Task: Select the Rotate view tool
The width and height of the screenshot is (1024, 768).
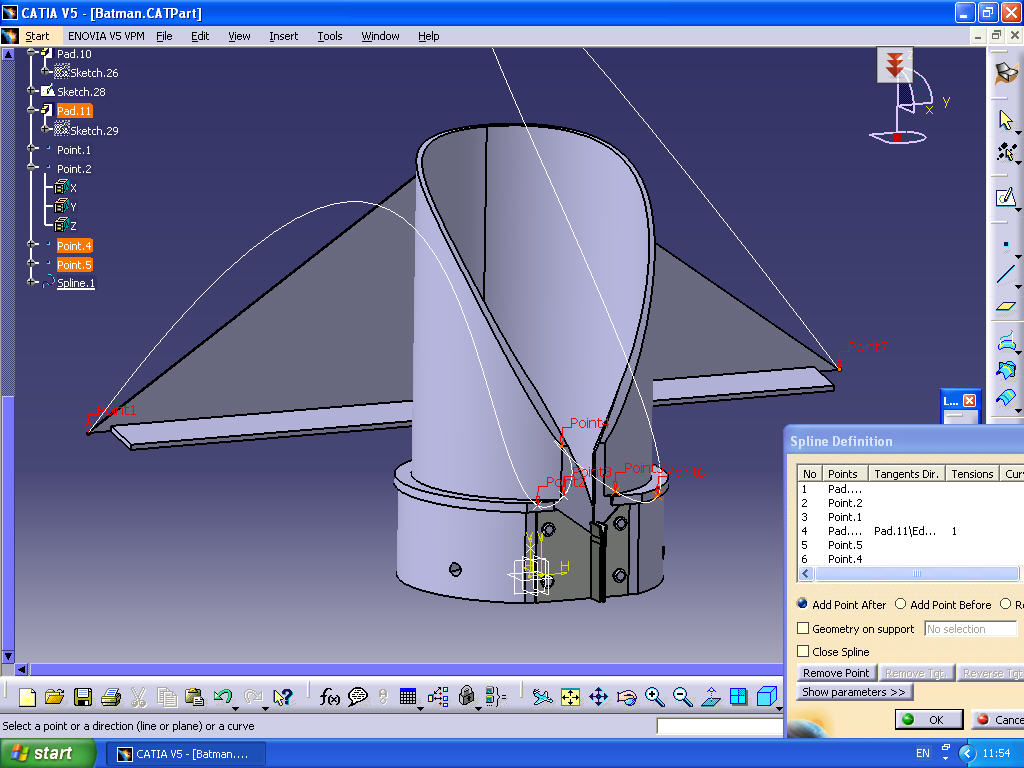Action: (626, 697)
